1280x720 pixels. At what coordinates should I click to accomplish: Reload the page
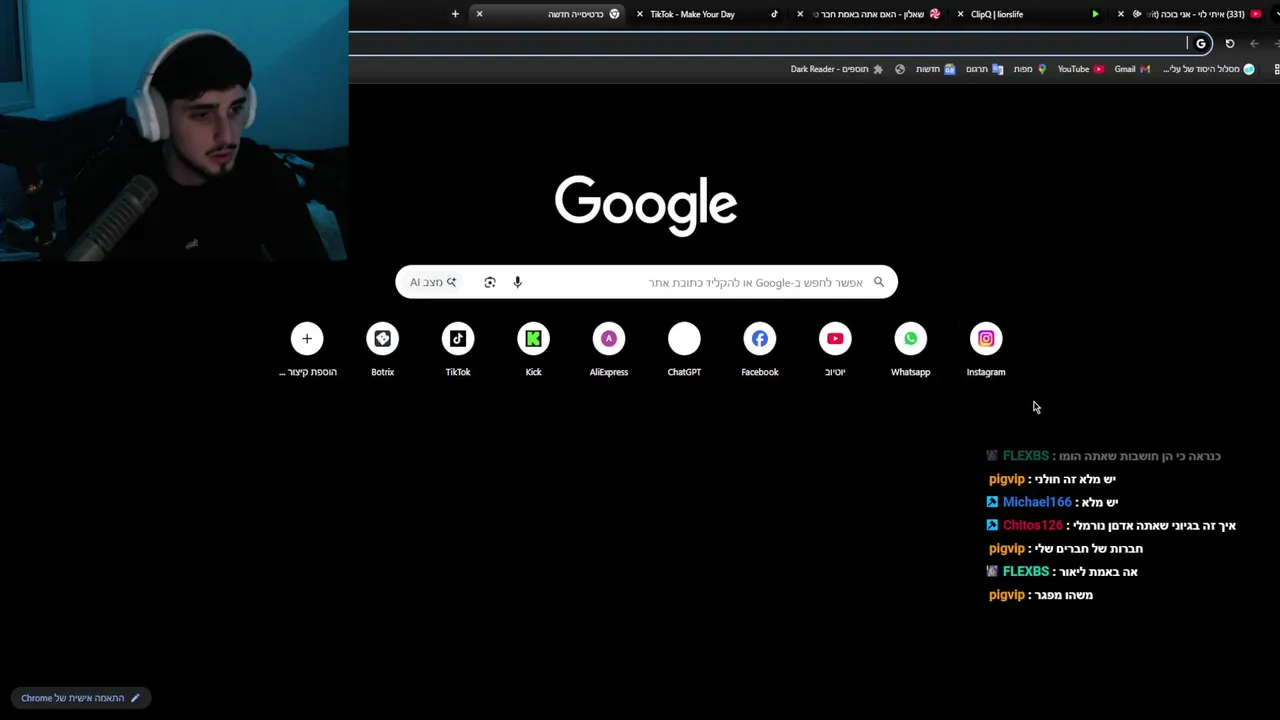coord(1230,43)
